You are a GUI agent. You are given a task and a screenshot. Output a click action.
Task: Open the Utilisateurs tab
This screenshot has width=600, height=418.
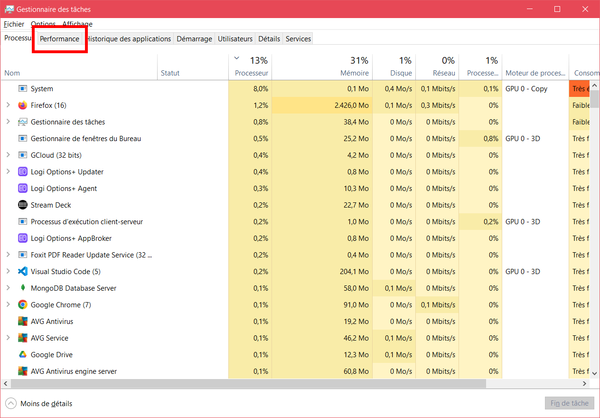pos(235,39)
